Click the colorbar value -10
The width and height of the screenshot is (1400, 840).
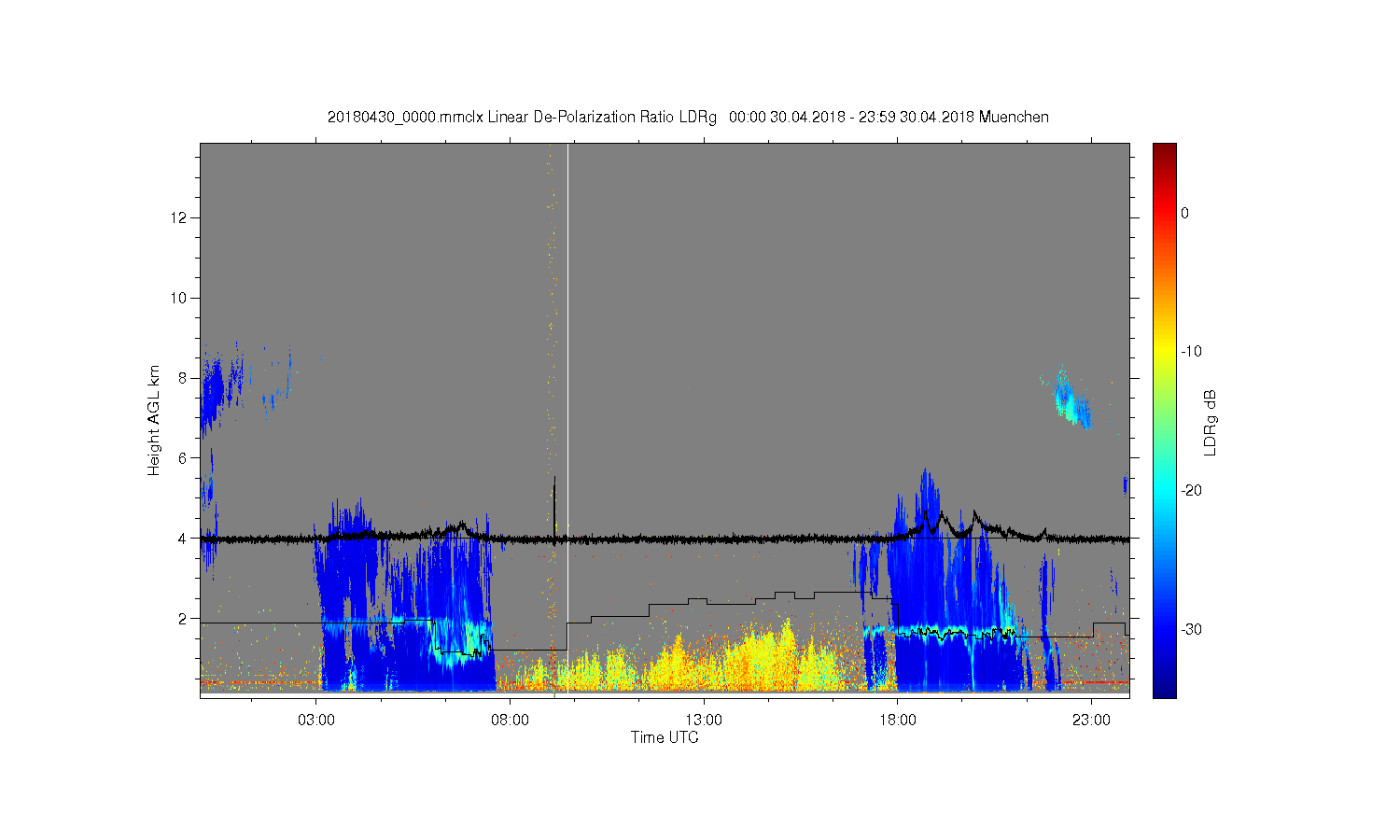[x=1190, y=351]
